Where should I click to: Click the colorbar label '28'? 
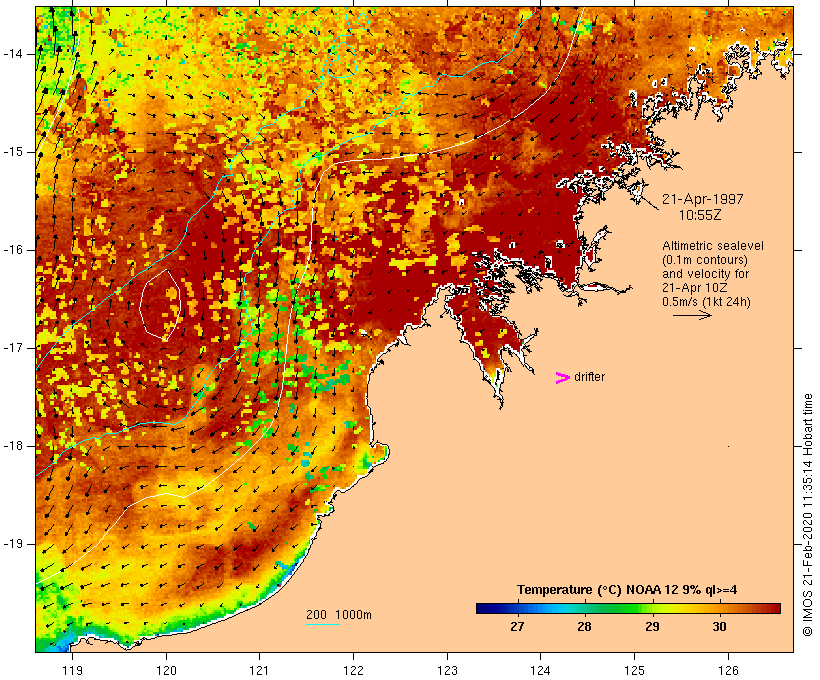pos(584,627)
